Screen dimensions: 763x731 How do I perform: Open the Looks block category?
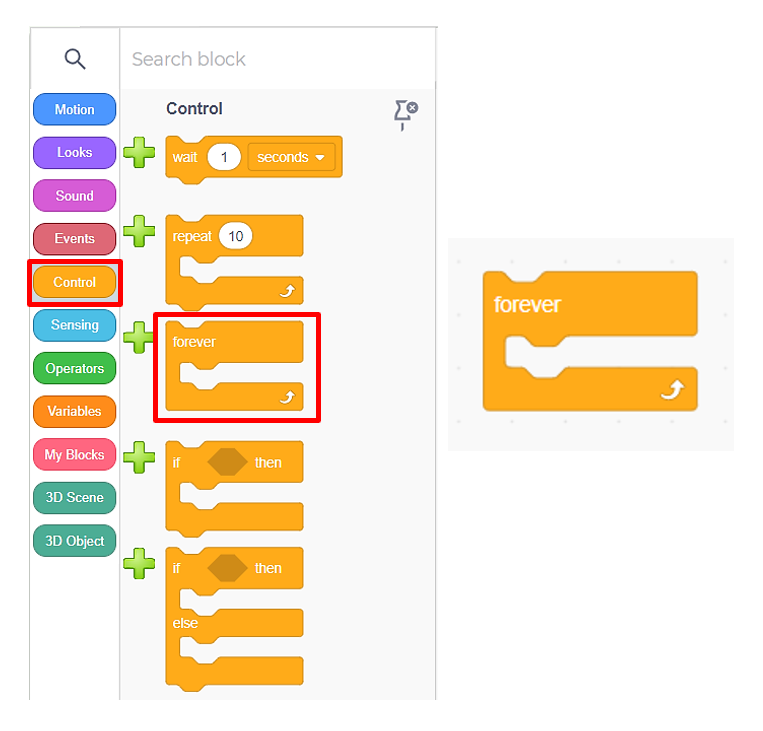point(74,153)
